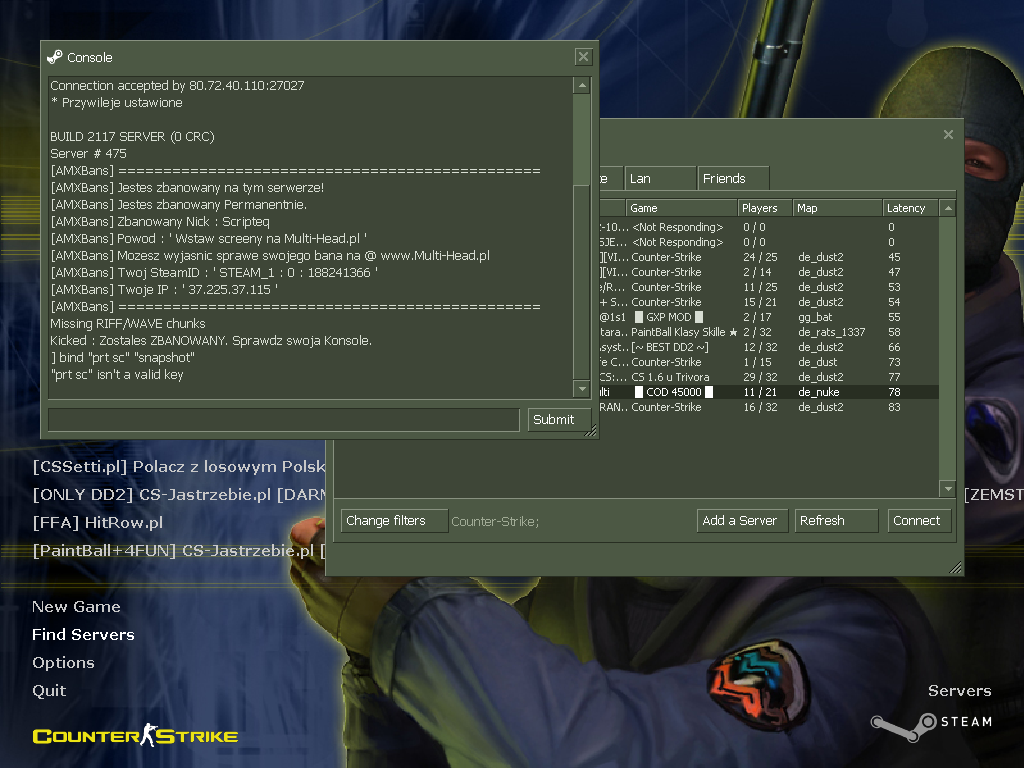Click the console scrollbar up arrow
This screenshot has width=1024, height=768.
click(x=582, y=86)
